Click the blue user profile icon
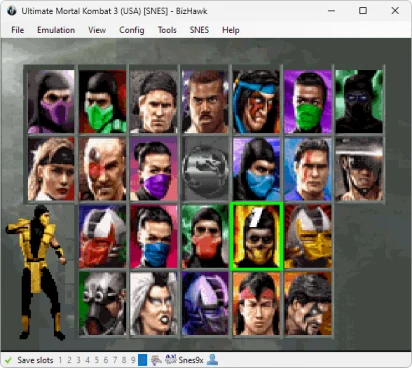The width and height of the screenshot is (412, 368). tap(212, 360)
